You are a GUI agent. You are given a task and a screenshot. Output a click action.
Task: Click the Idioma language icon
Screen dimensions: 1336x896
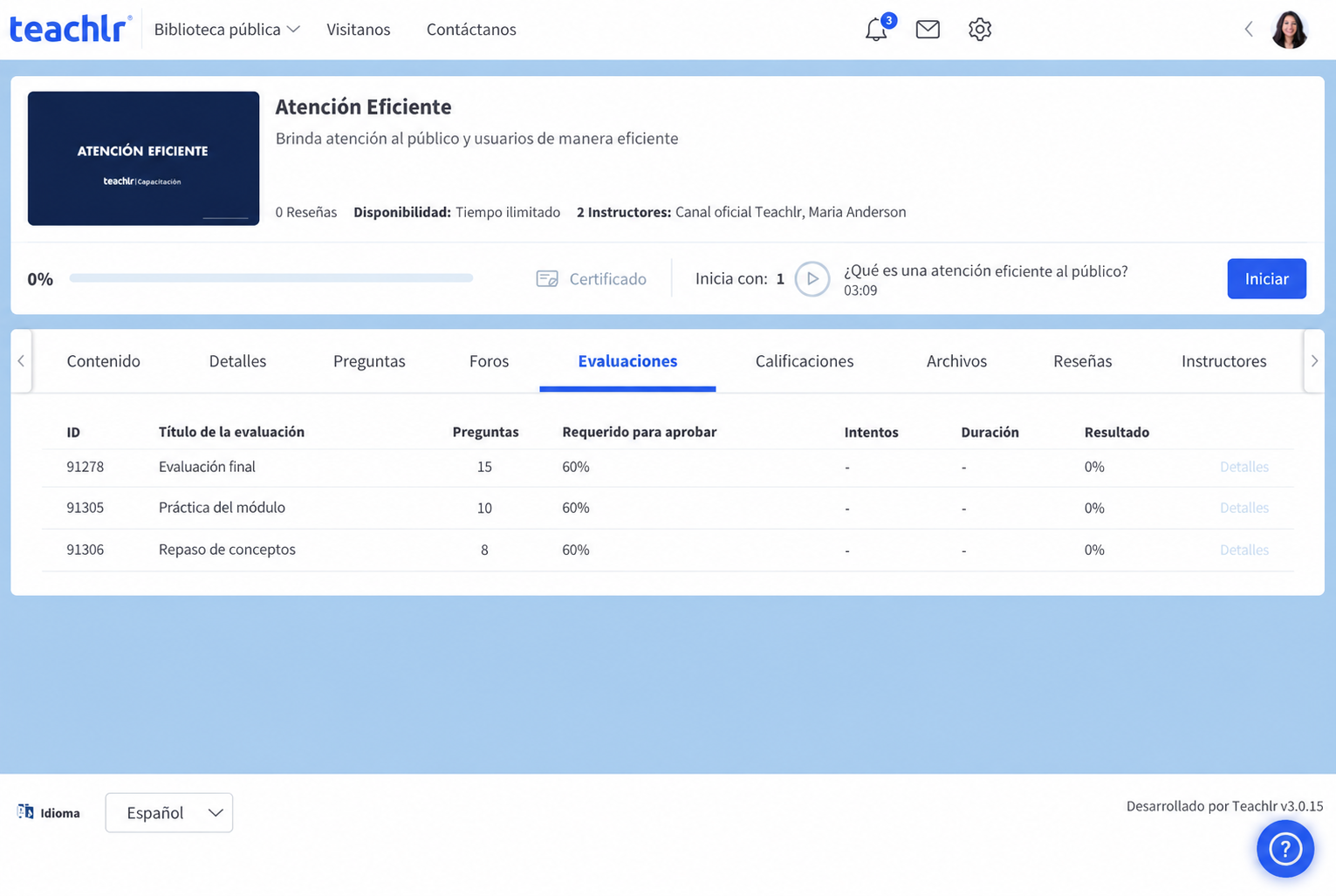click(25, 812)
